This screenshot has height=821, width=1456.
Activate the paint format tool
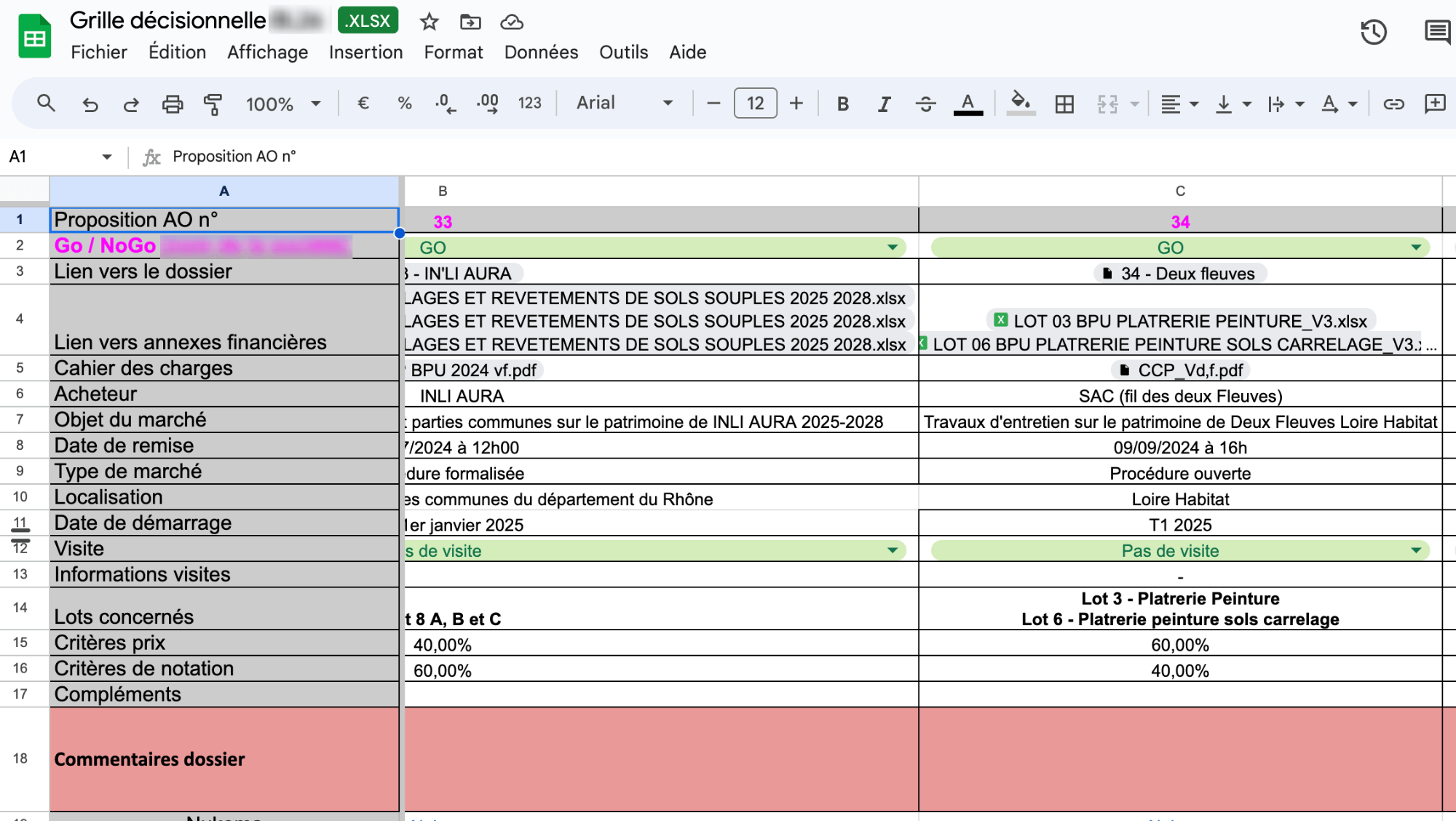coord(213,104)
